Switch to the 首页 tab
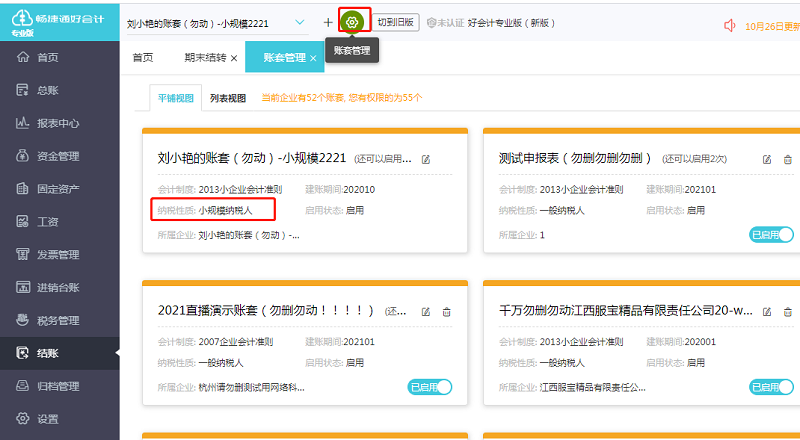The image size is (800, 440). (x=143, y=58)
